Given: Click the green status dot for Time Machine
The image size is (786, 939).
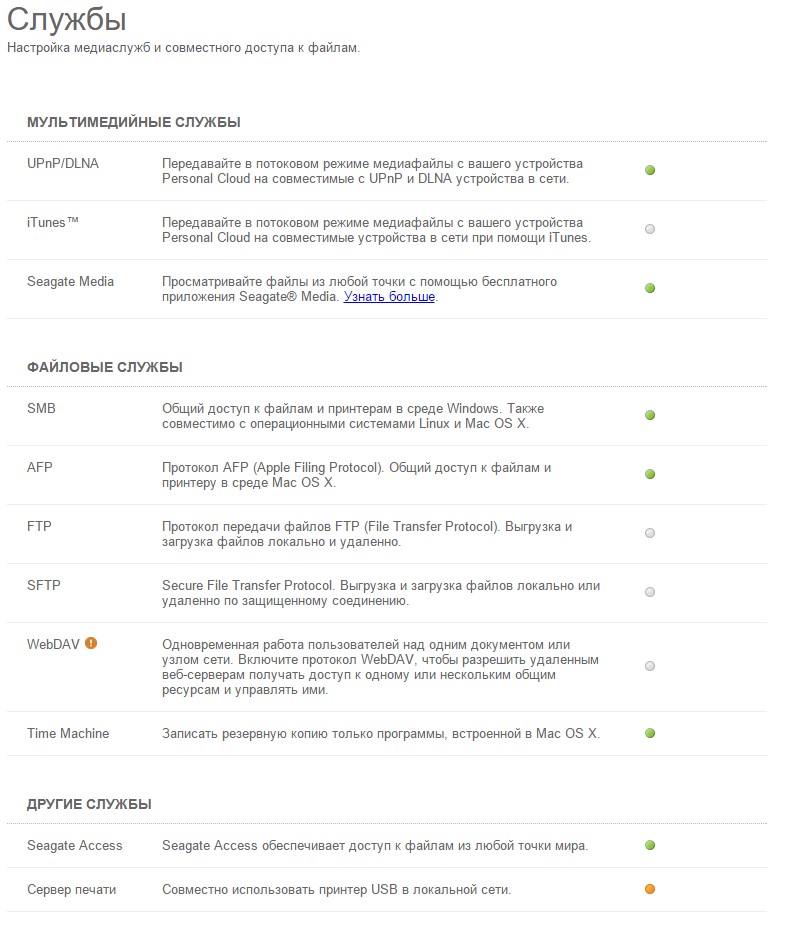Looking at the screenshot, I should (x=650, y=734).
